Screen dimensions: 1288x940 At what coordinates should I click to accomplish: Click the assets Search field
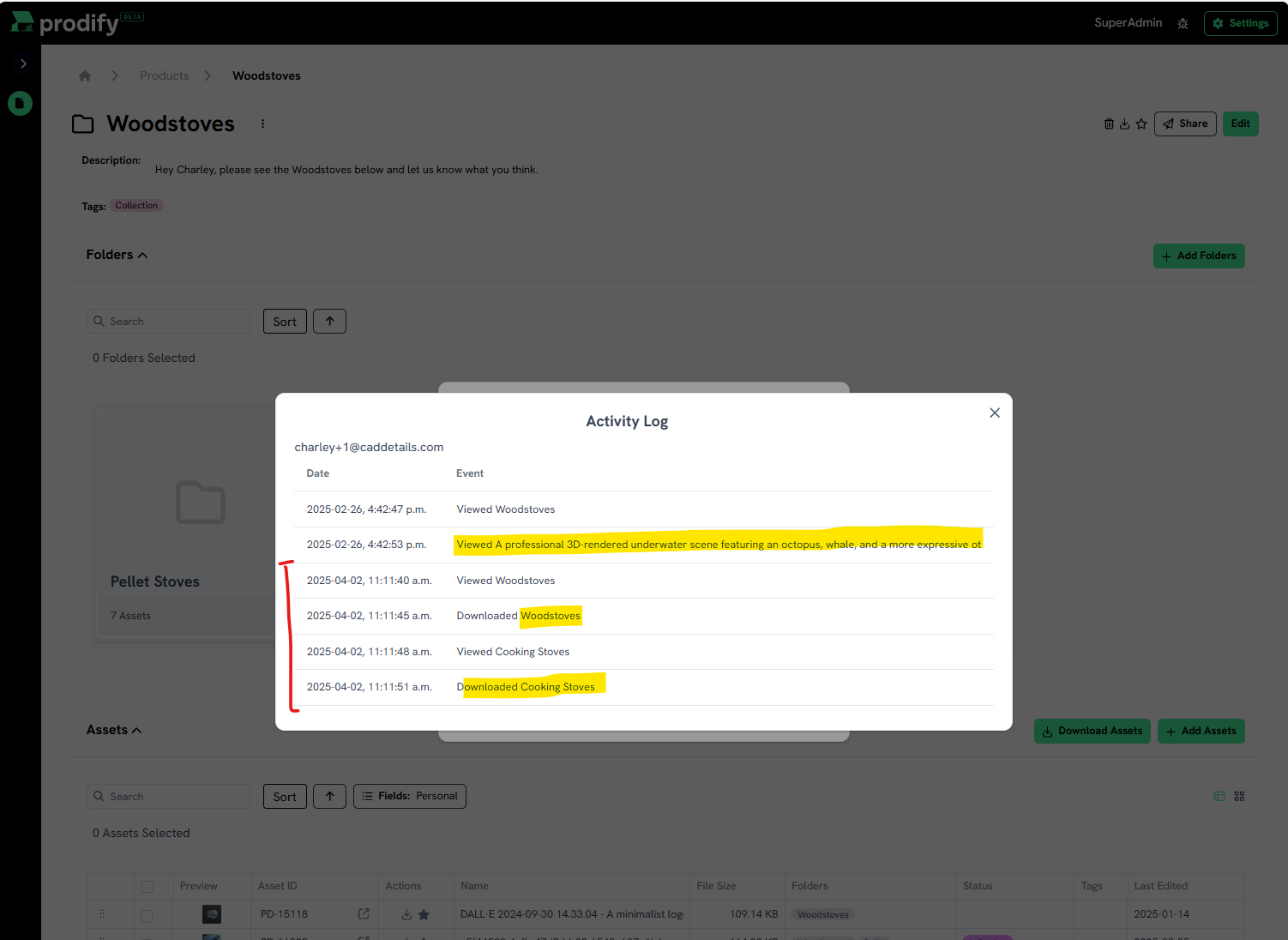coord(168,796)
